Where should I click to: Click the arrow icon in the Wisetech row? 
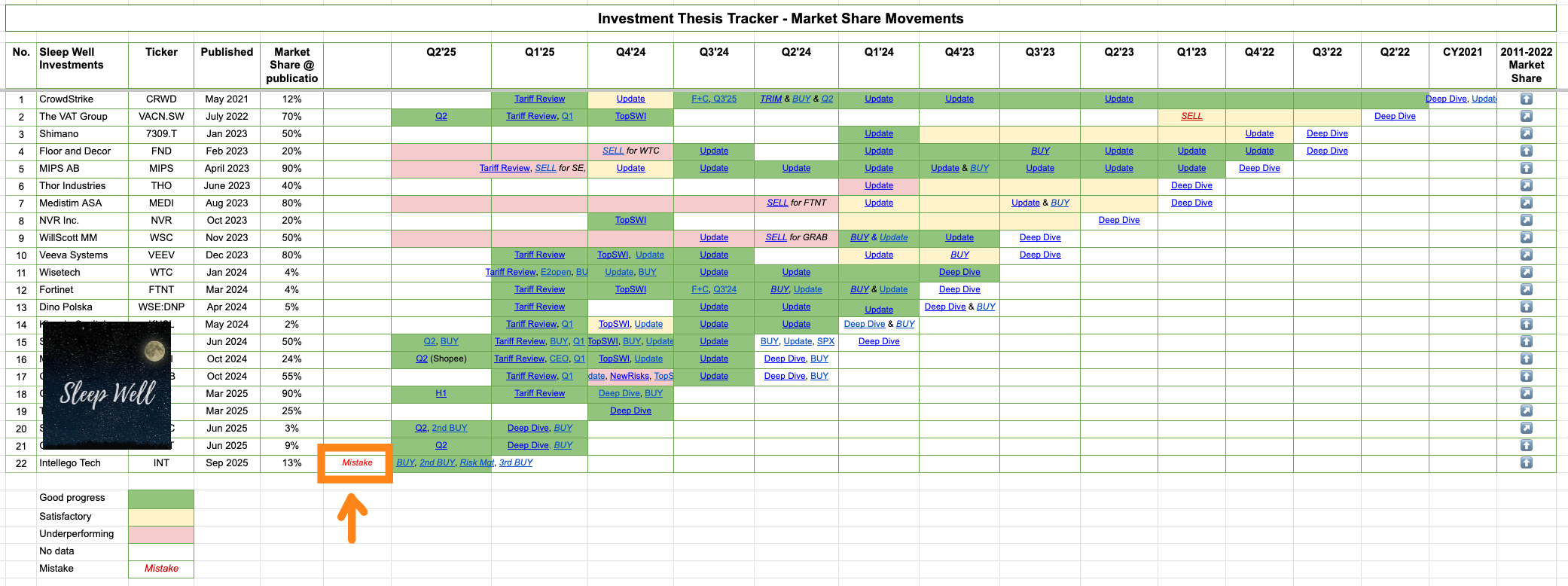1526,272
